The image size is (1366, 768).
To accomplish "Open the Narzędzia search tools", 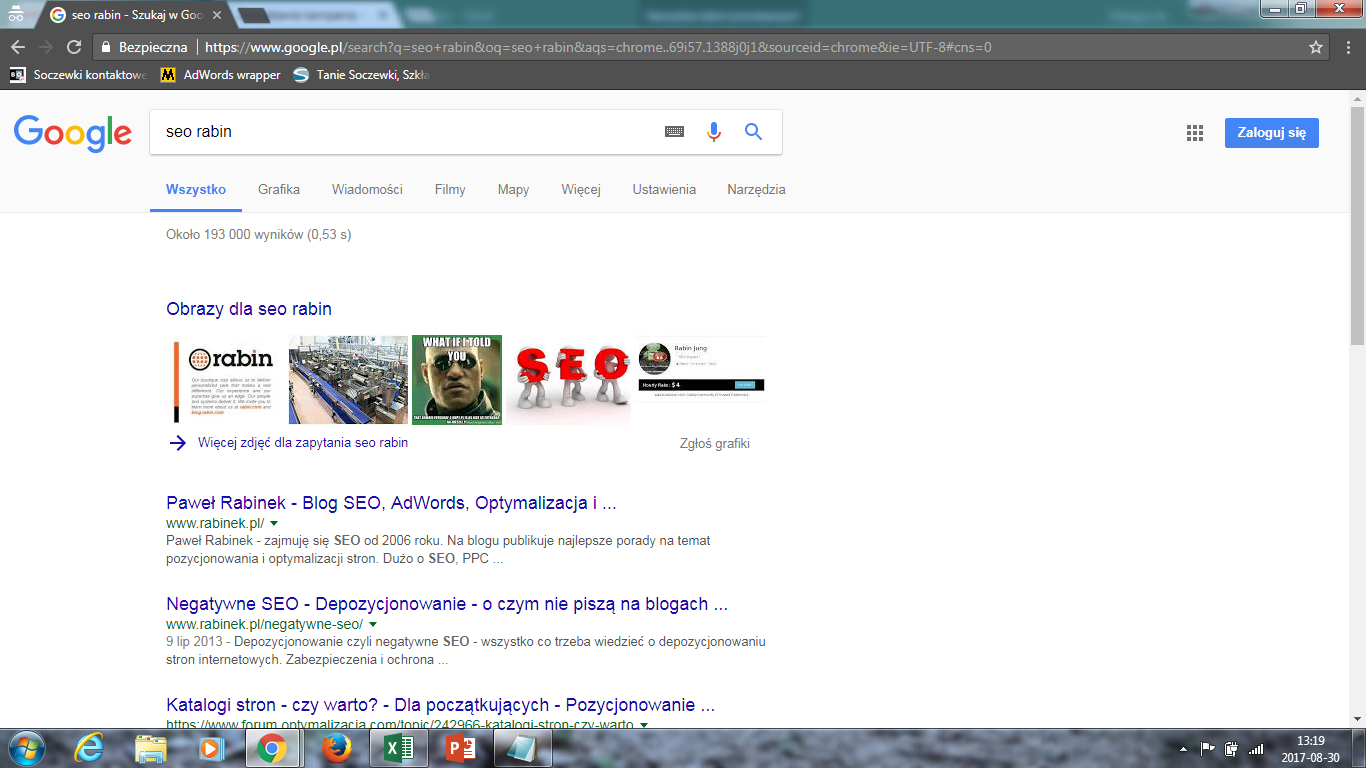I will pos(756,189).
